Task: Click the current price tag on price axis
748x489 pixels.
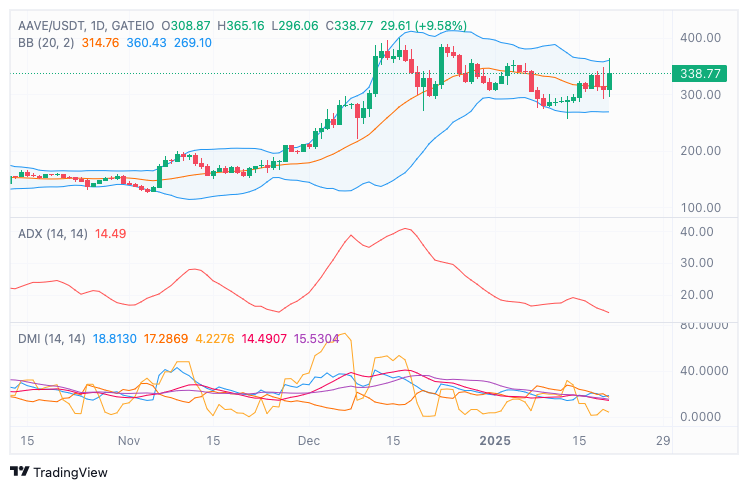Action: 701,73
